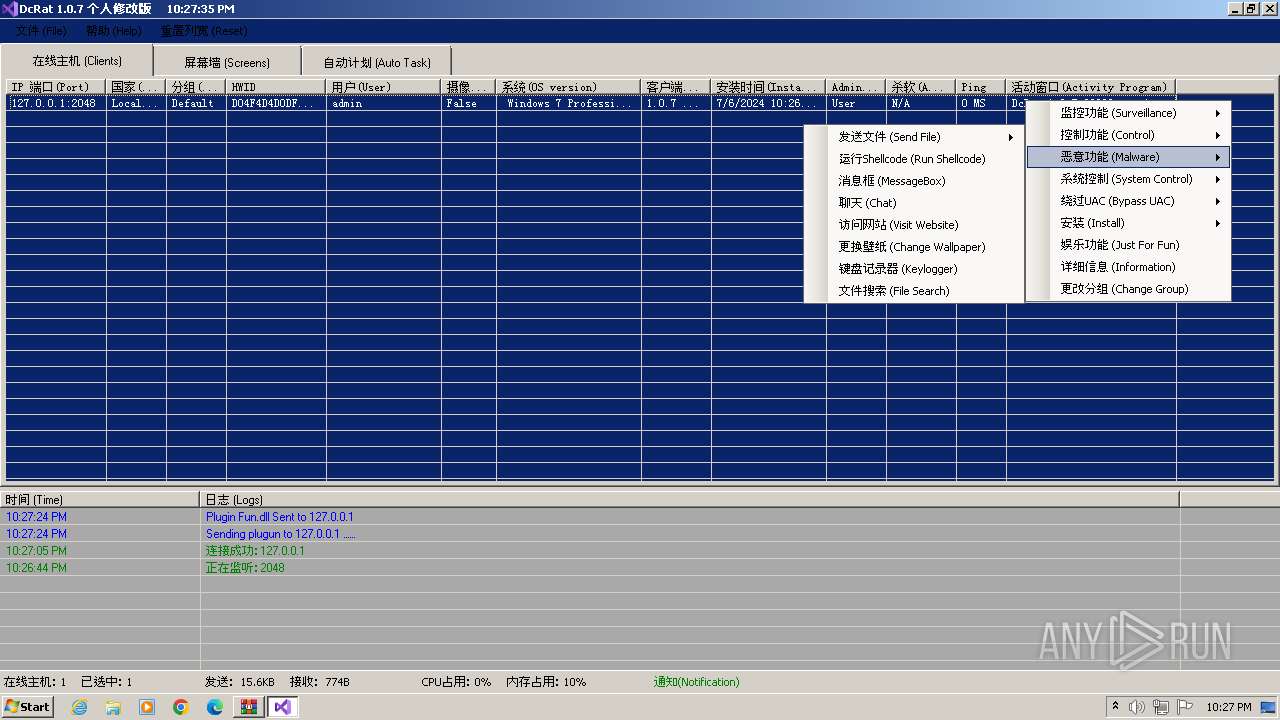Select the log entry at 10:26:44 PM

click(590, 568)
